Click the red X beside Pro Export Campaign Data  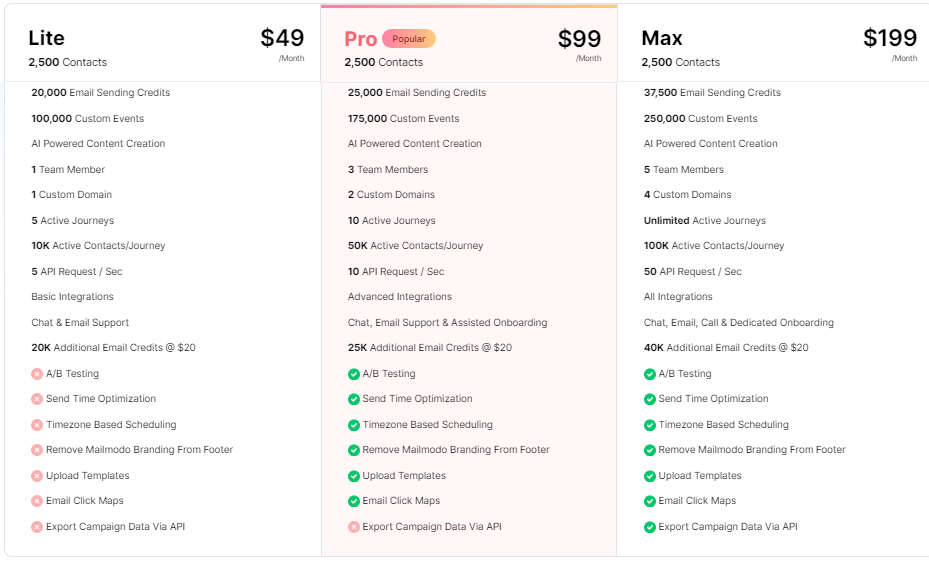[x=354, y=527]
